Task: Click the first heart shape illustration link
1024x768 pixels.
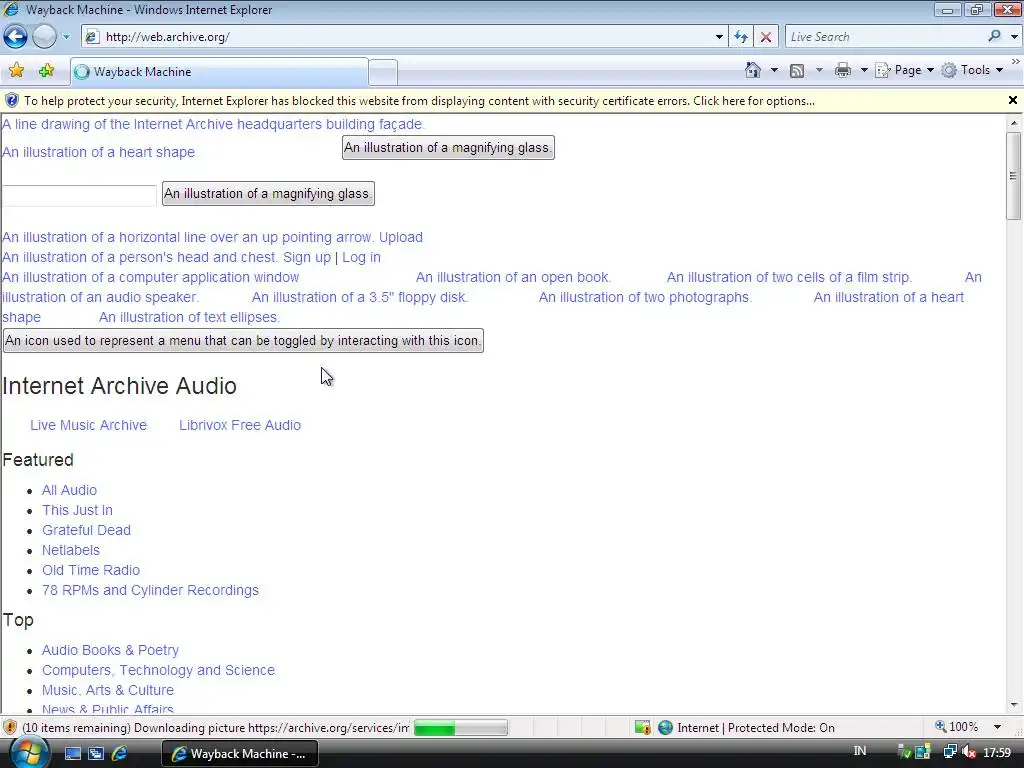Action: tap(99, 152)
